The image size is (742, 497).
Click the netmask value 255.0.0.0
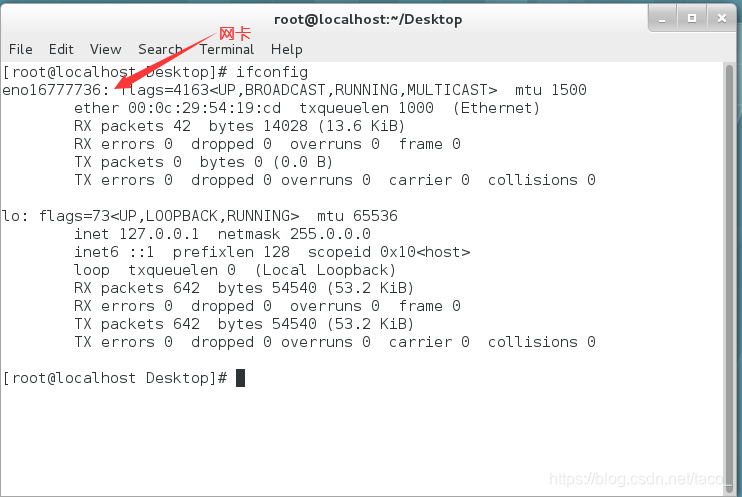click(x=330, y=234)
